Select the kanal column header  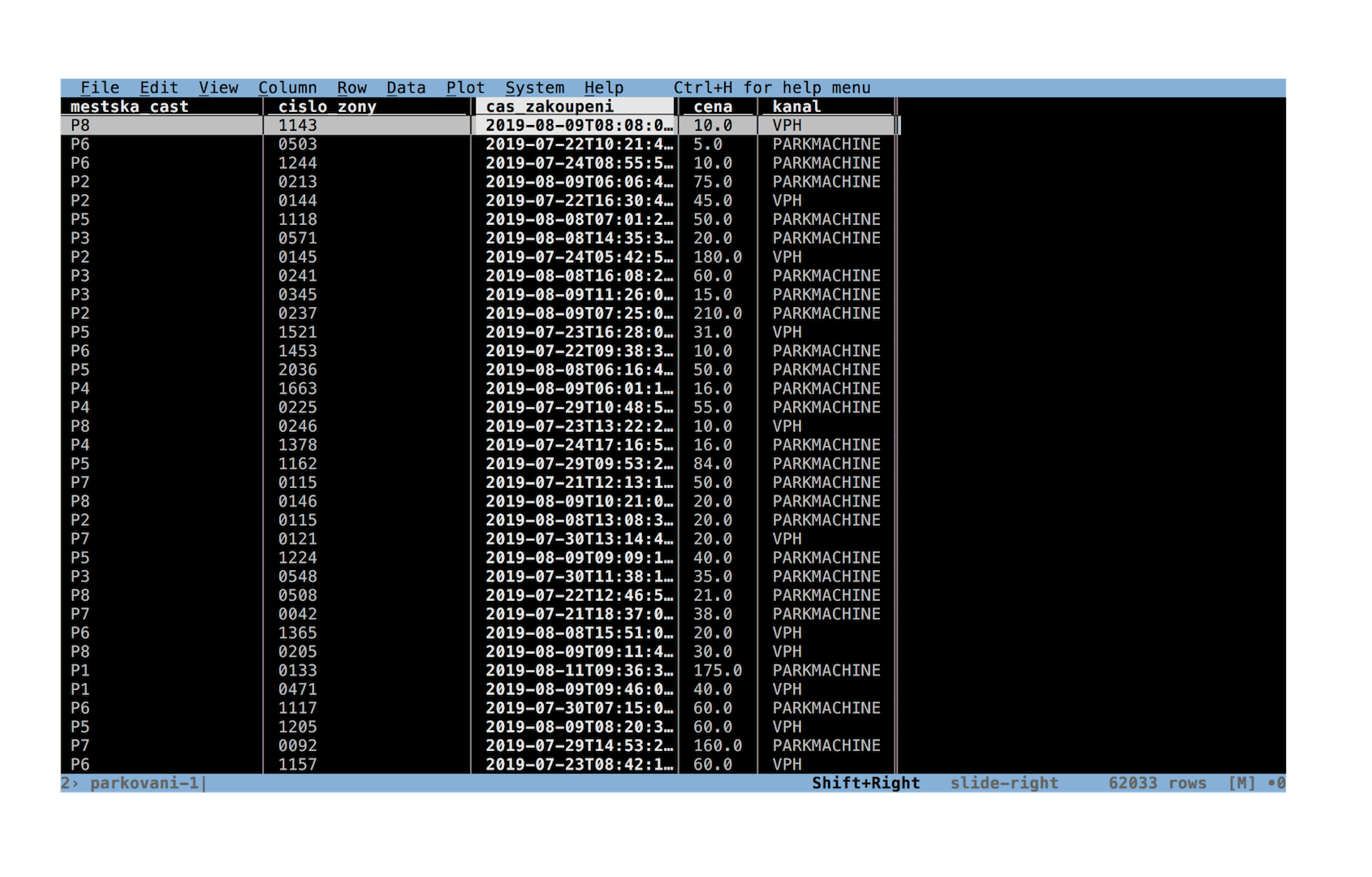click(x=828, y=106)
